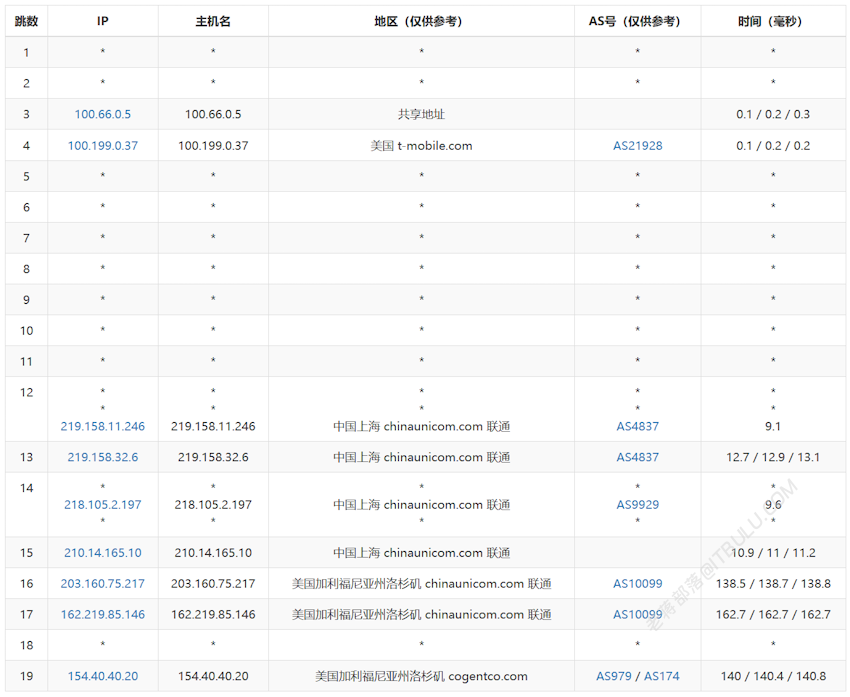Click the time value 0.1 / 0.2 / 0.3
This screenshot has width=850, height=697.
[773, 114]
